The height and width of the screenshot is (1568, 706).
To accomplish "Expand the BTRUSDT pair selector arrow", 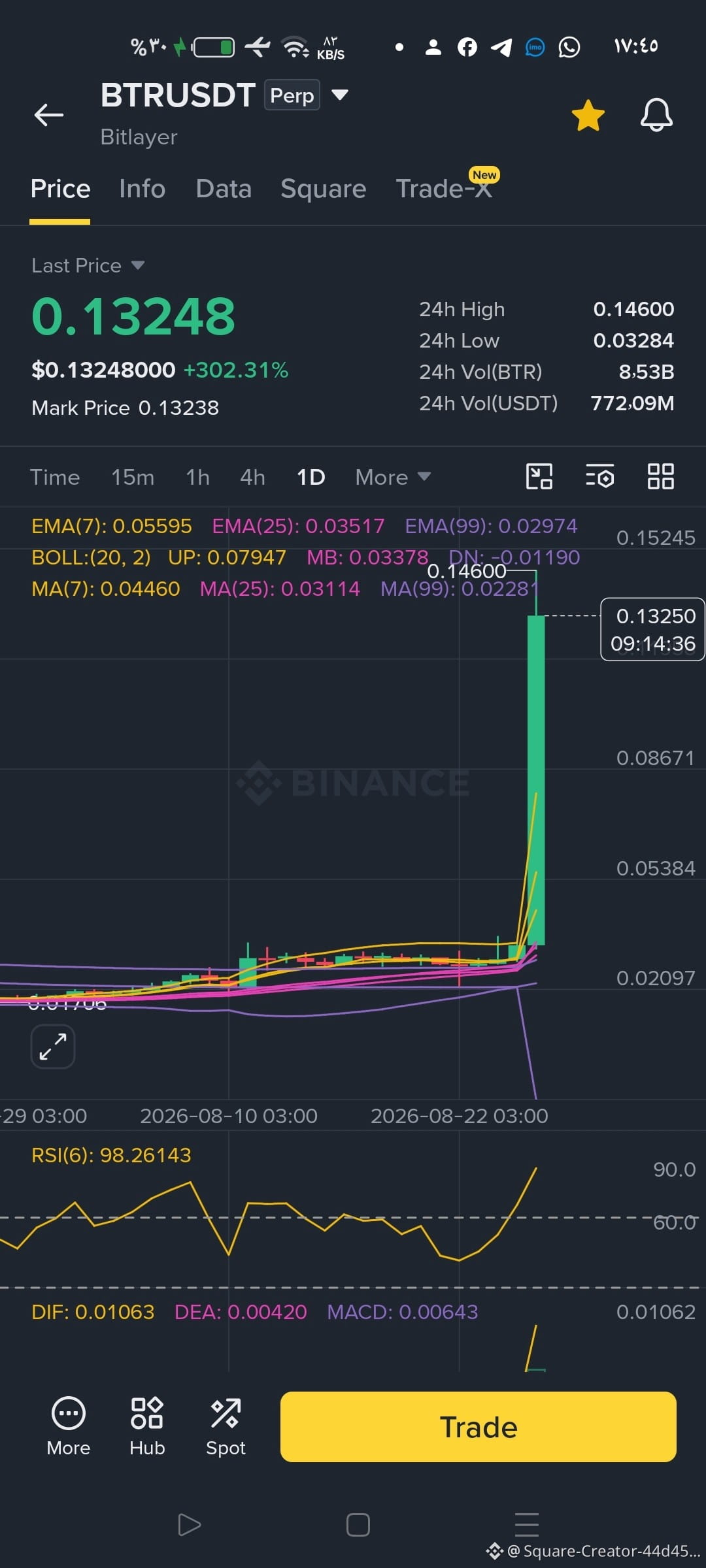I will 340,95.
